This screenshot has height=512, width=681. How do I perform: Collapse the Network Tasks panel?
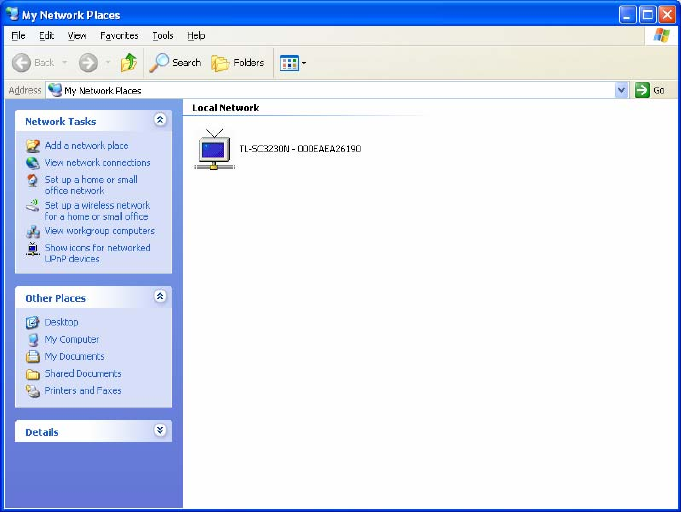coord(160,119)
